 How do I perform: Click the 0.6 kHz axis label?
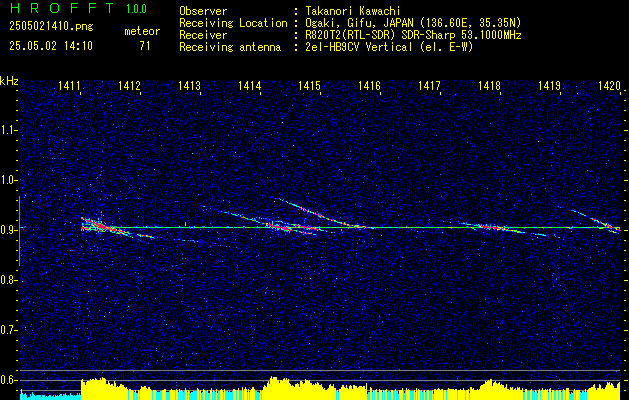7,380
